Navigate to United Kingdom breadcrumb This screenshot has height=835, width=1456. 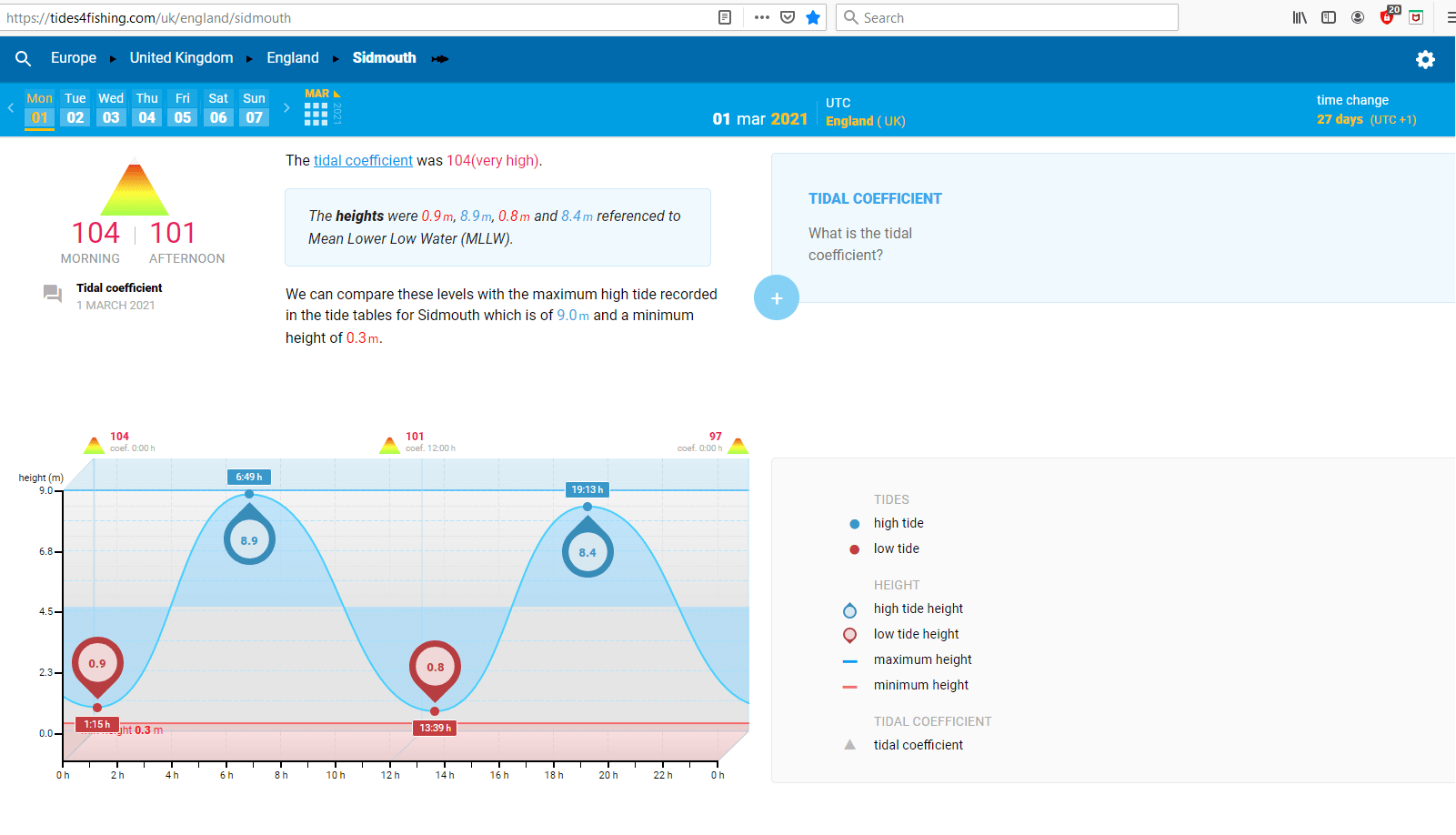pyautogui.click(x=181, y=58)
